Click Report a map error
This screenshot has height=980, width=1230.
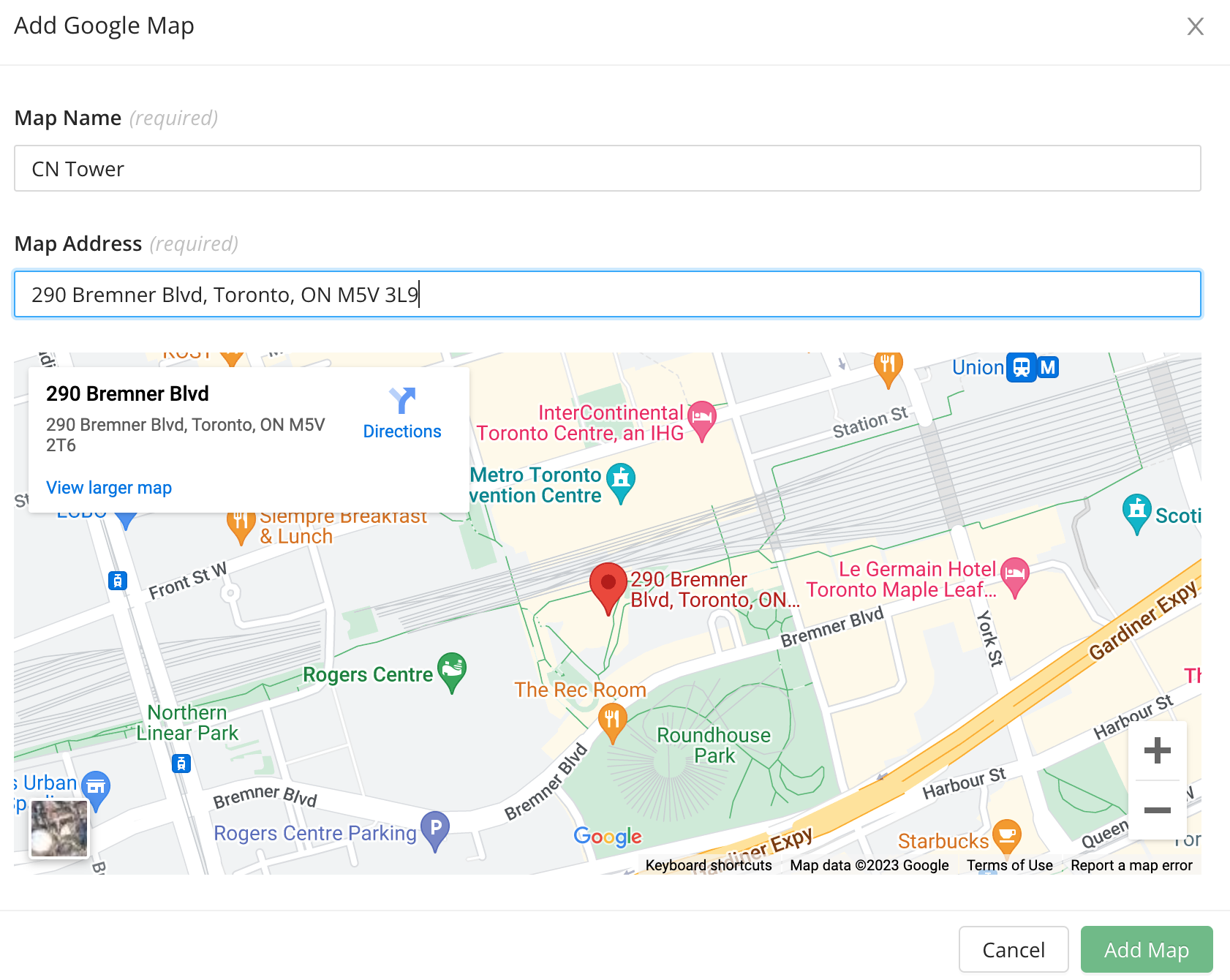coord(1131,865)
